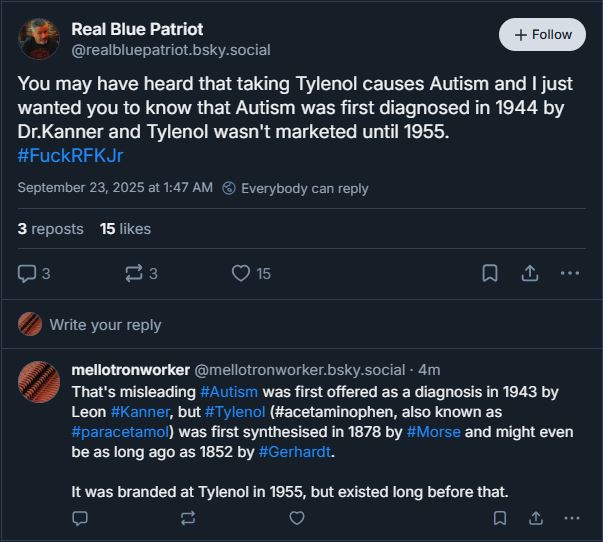Open the #FuckRFKJr hashtag
603x542 pixels.
(x=70, y=156)
